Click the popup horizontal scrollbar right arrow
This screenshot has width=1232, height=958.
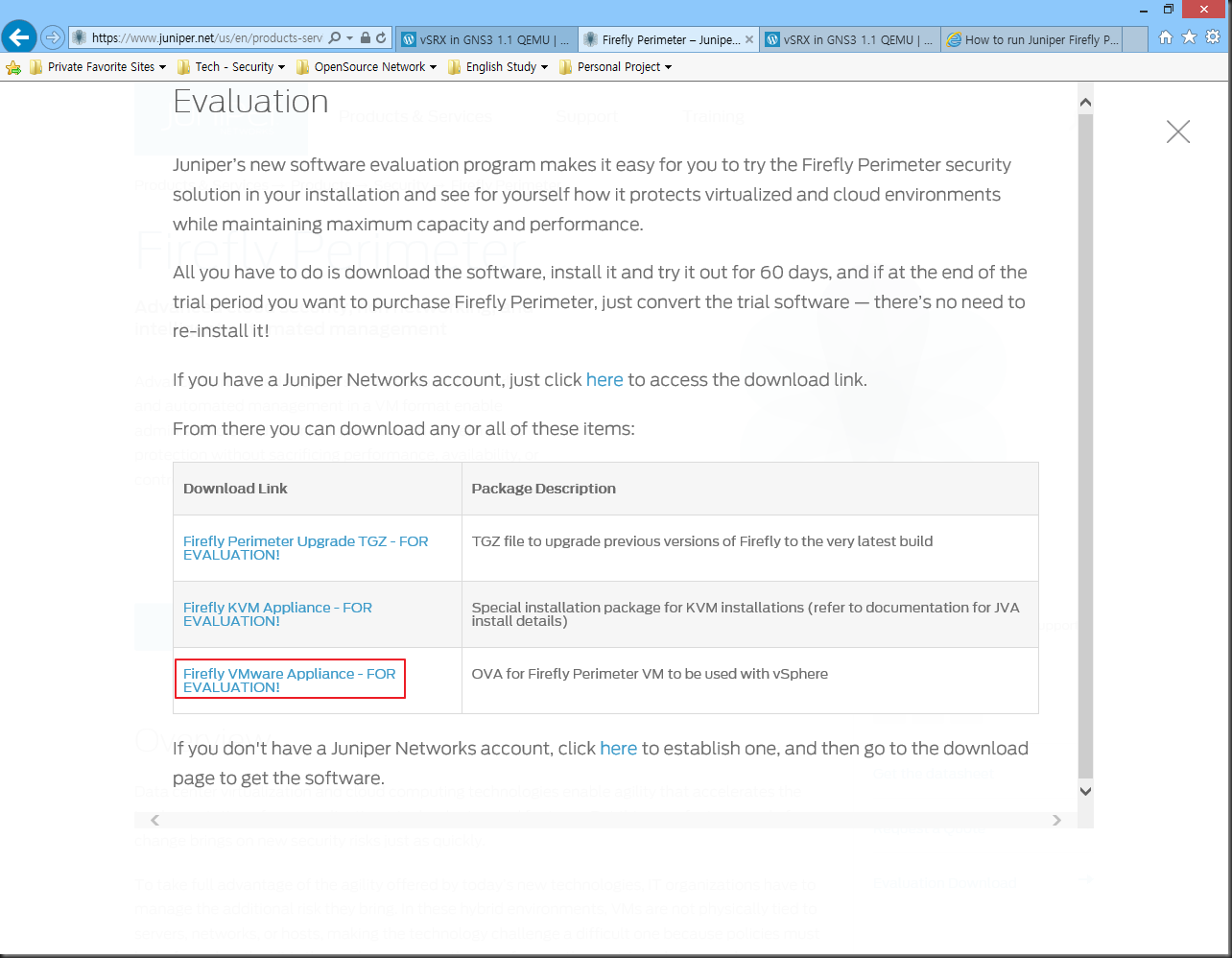coord(1057,820)
